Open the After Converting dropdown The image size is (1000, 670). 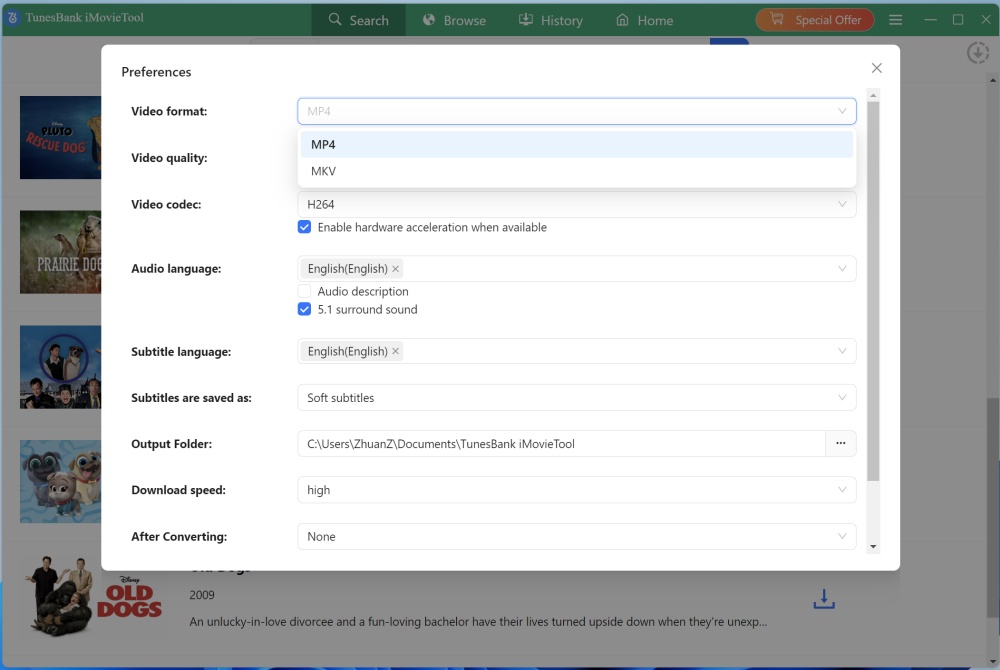coord(576,537)
